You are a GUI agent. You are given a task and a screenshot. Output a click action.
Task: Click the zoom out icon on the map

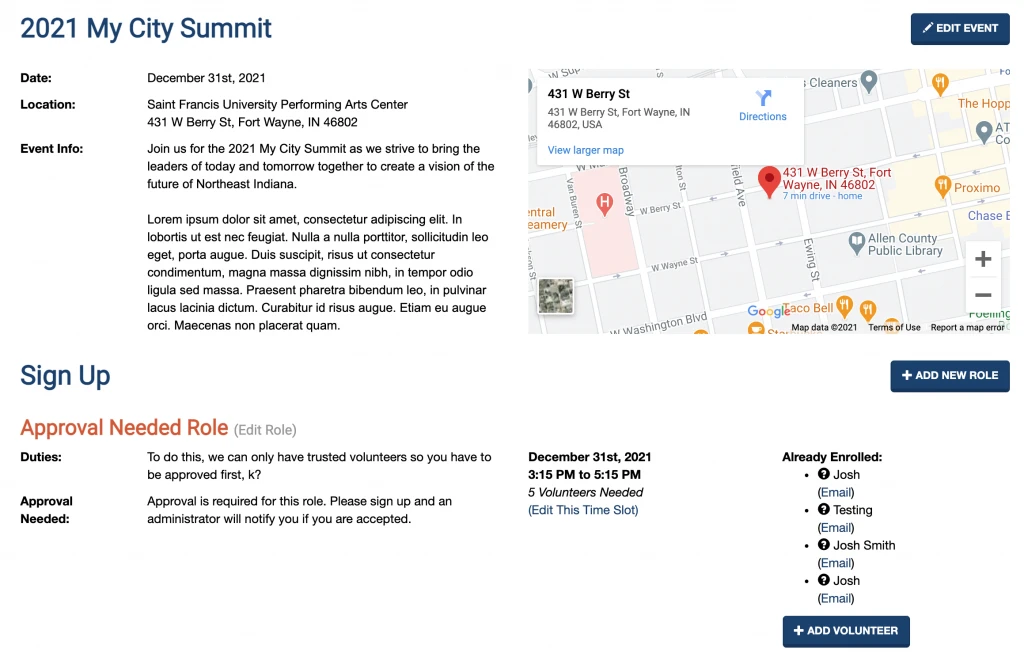983,293
